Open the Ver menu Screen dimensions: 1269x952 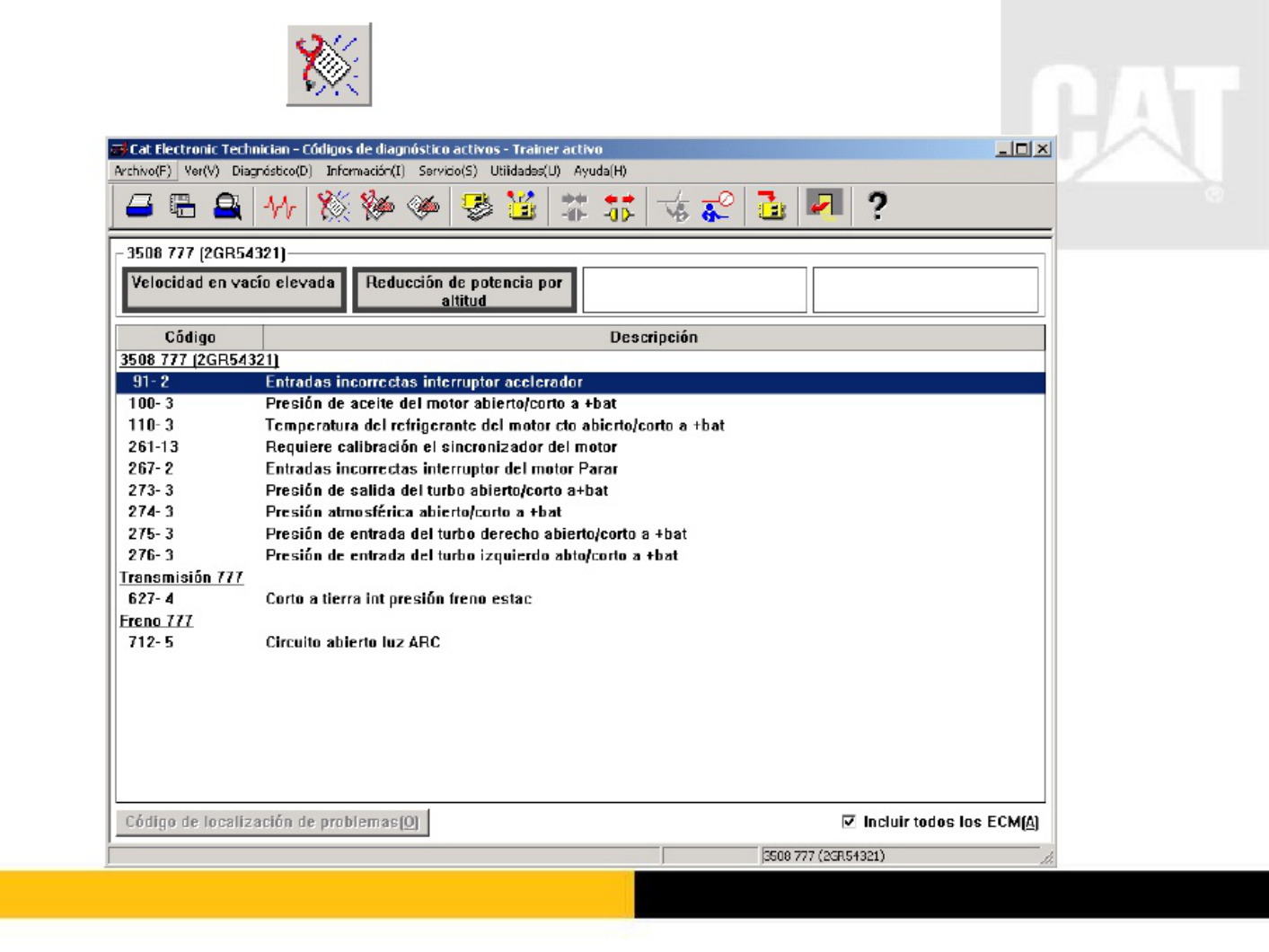click(x=201, y=171)
